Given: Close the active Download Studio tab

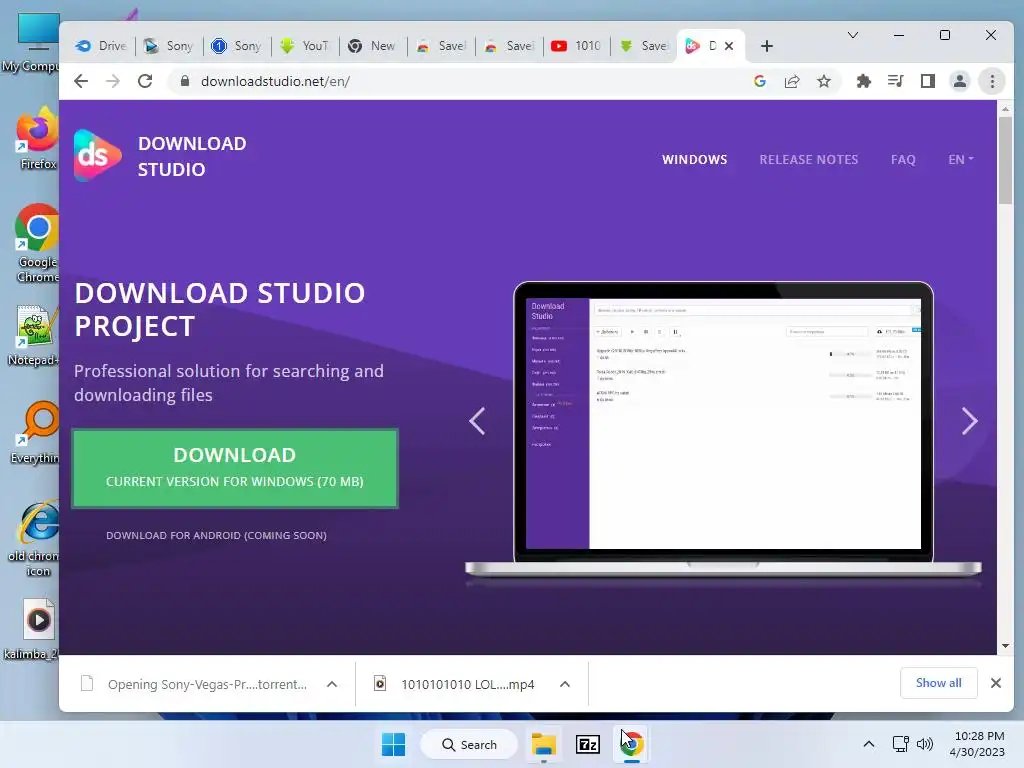Looking at the screenshot, I should pos(729,46).
